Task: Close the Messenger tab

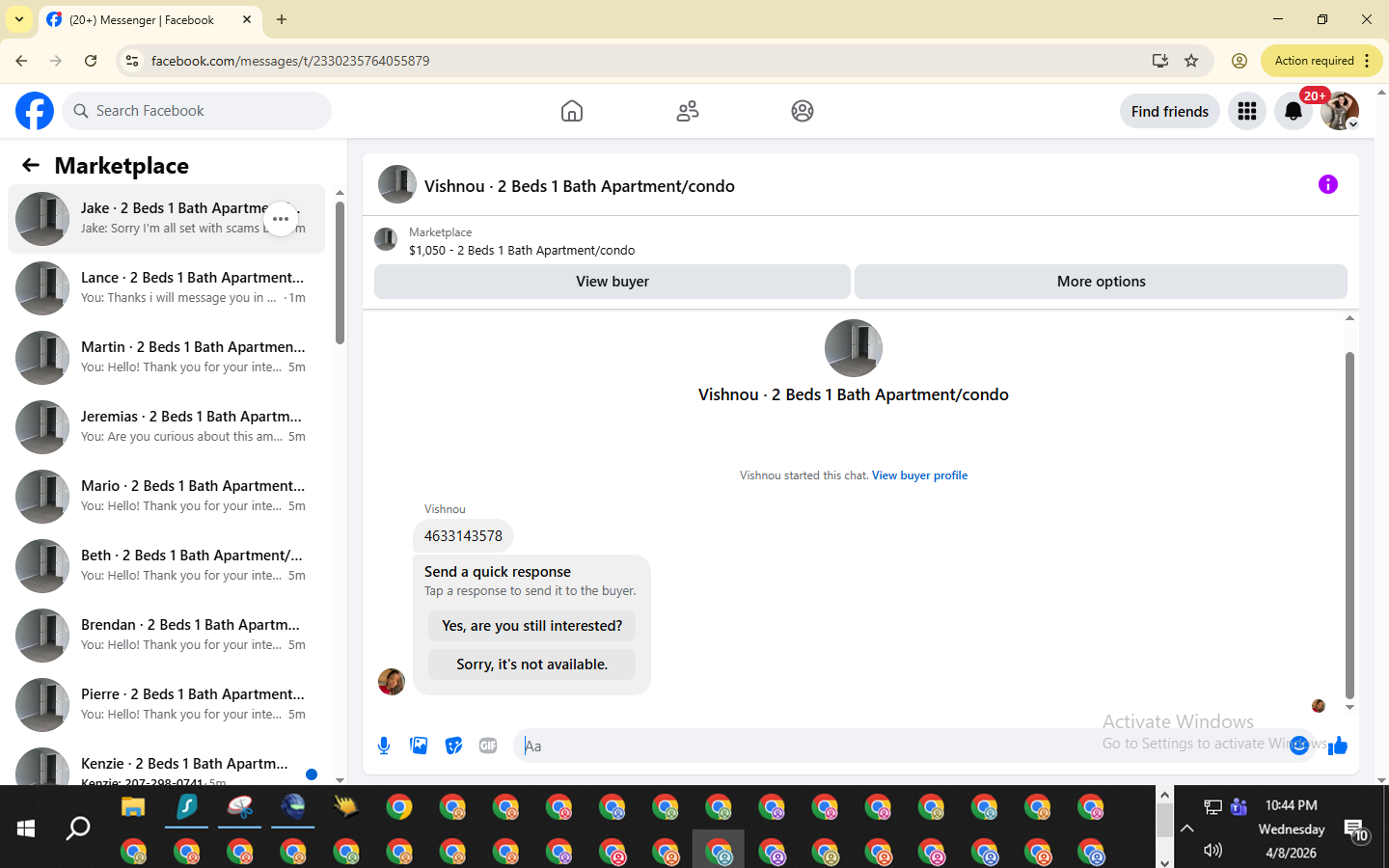Action: tap(247, 19)
